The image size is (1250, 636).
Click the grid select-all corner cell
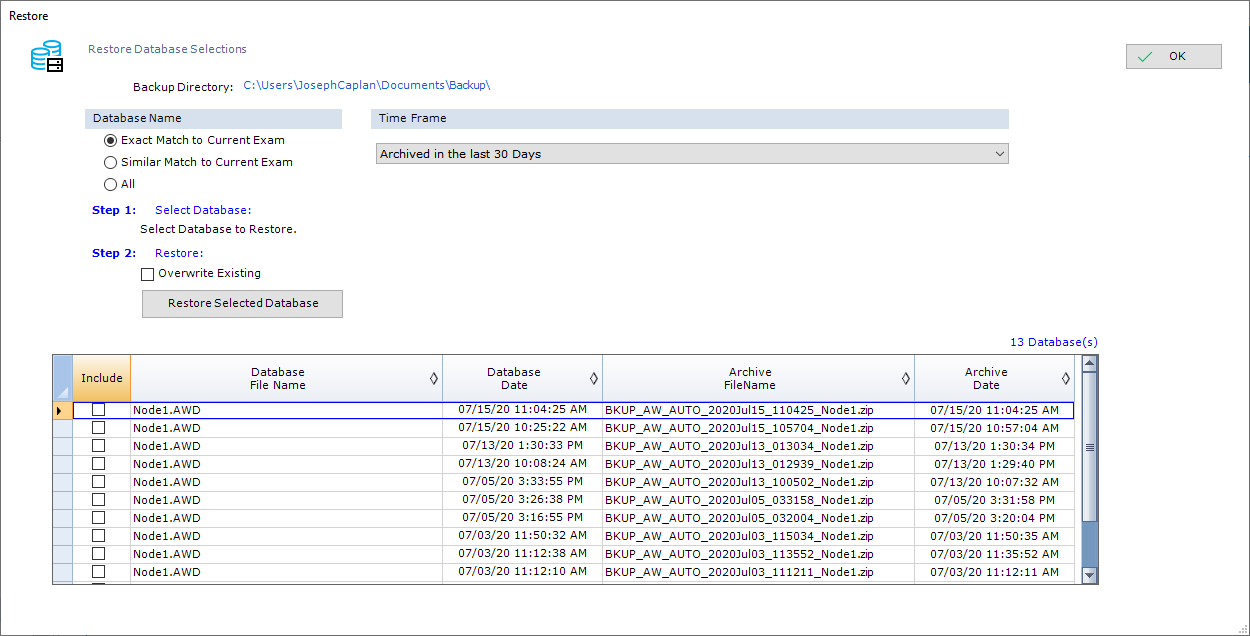(62, 378)
